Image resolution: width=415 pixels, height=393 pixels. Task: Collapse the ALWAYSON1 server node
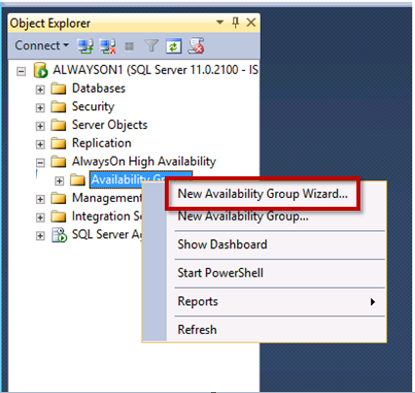pyautogui.click(x=21, y=71)
